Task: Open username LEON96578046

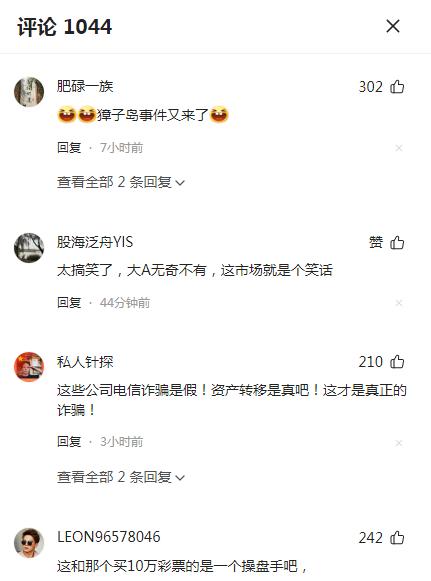Action: 109,537
